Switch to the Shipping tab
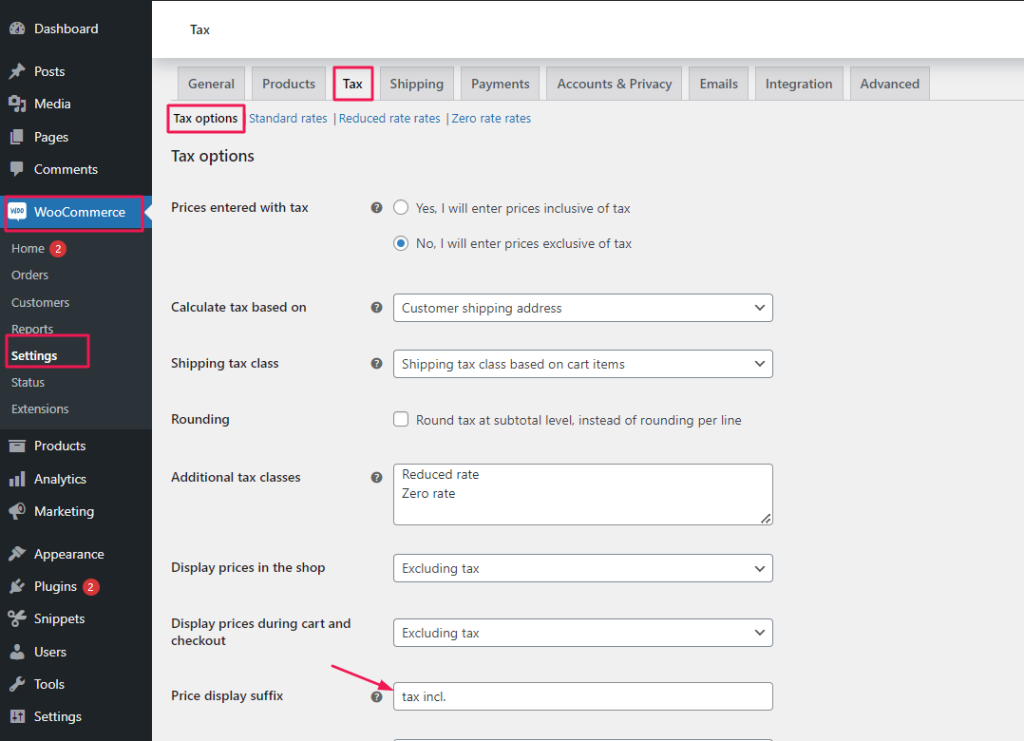The height and width of the screenshot is (741, 1024). [x=417, y=84]
